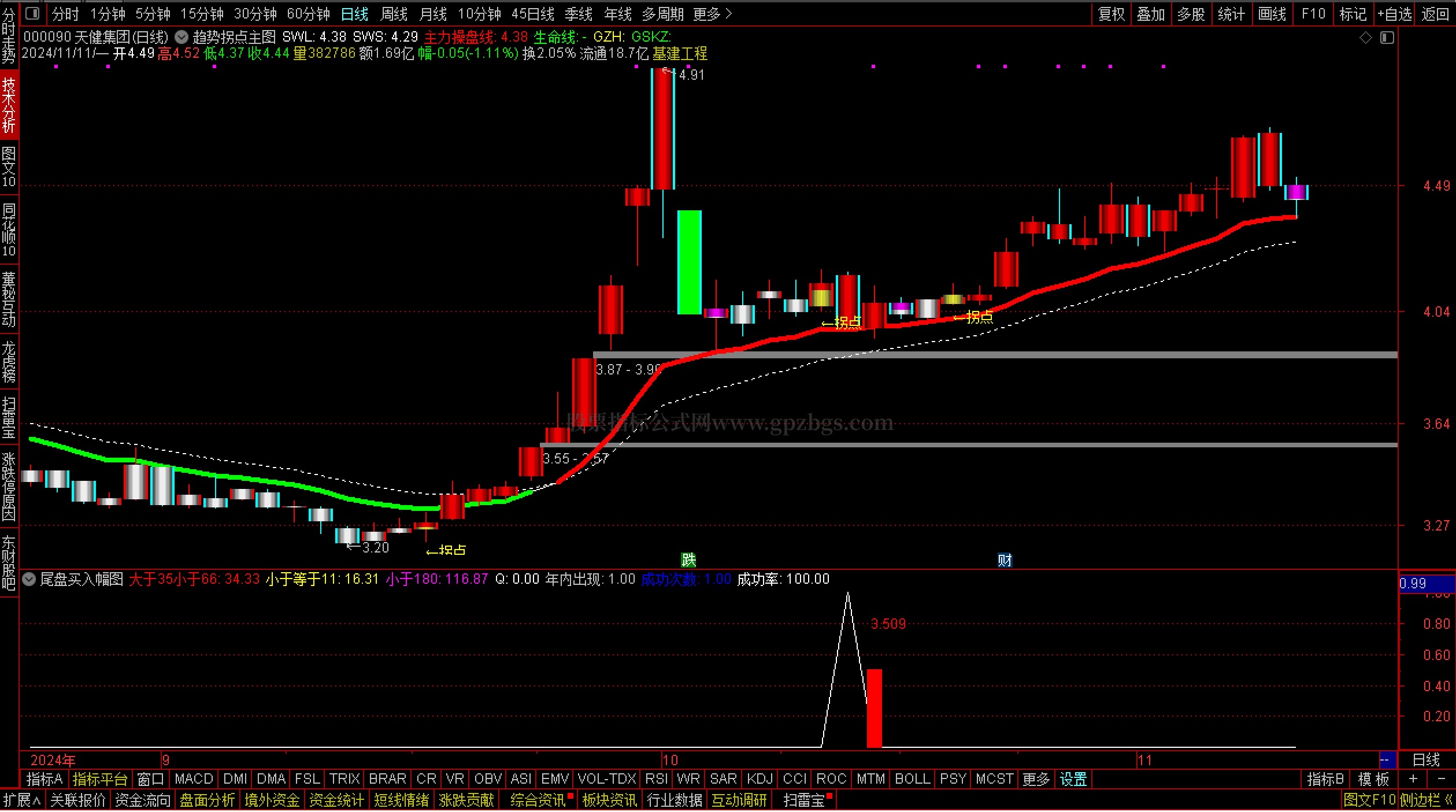Click the 日线 period label at axis corner
Screen dimensions: 1456x812
click(x=1427, y=759)
